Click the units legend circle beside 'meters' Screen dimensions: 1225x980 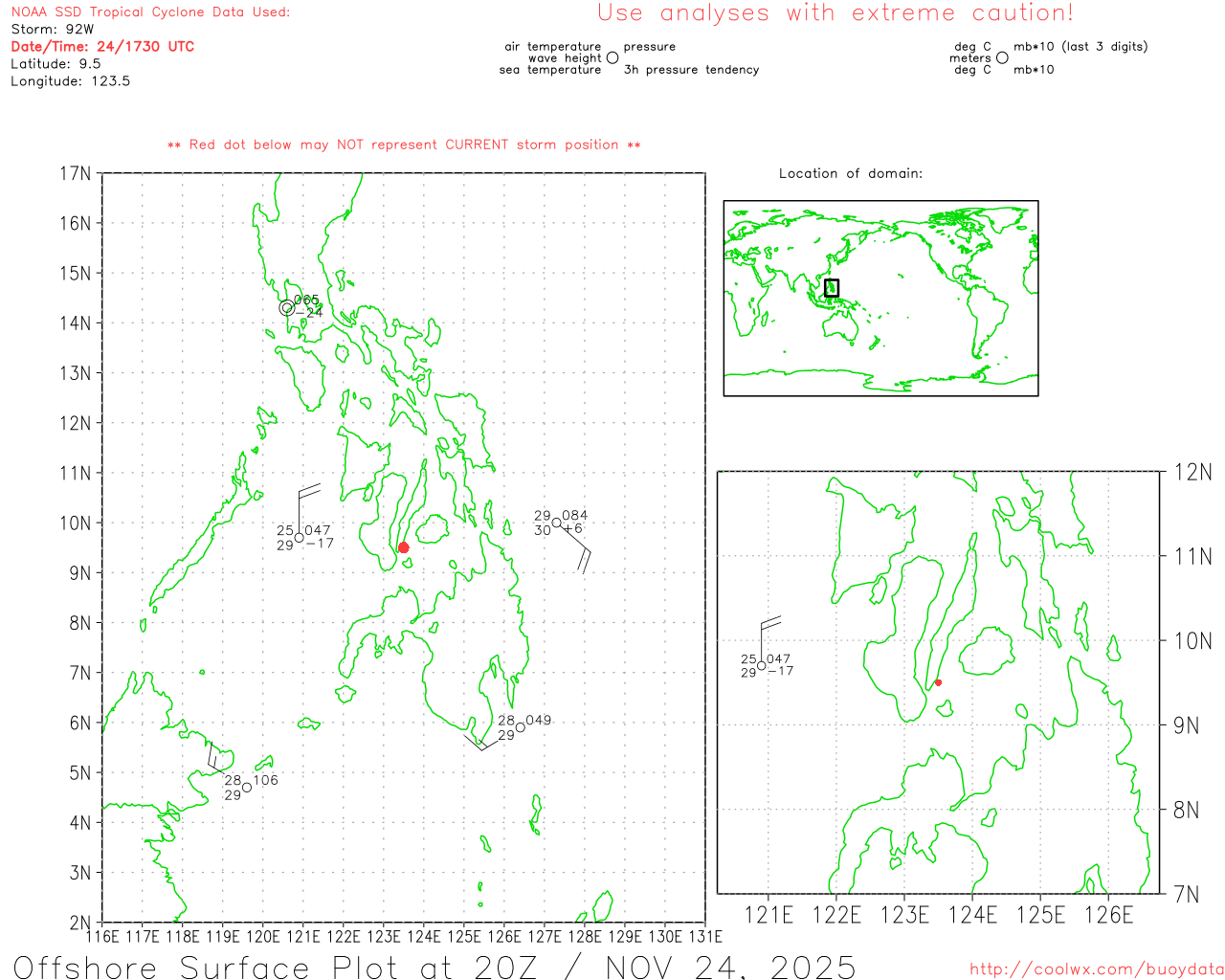1002,57
